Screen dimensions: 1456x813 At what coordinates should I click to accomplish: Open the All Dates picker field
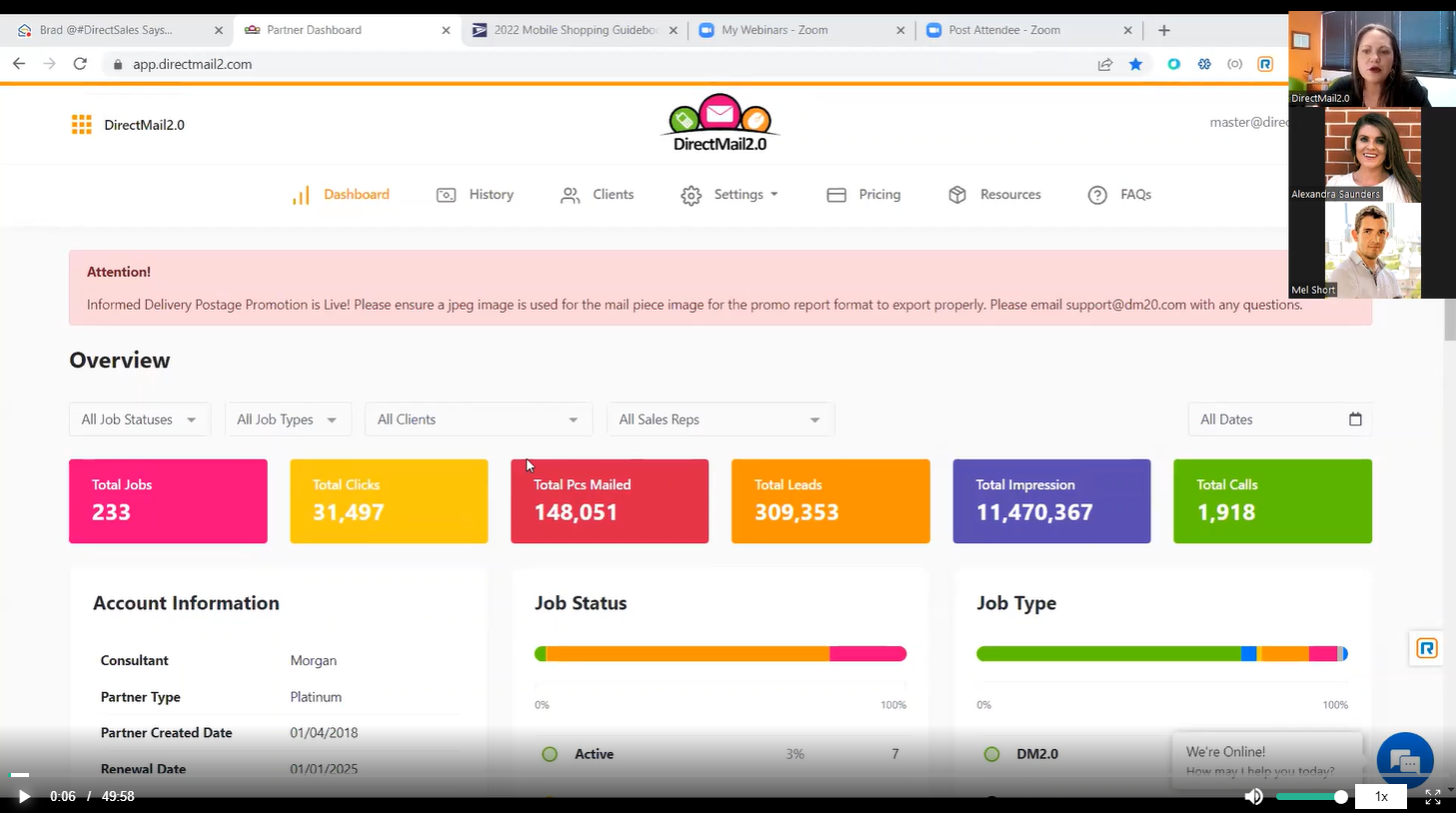click(x=1279, y=419)
